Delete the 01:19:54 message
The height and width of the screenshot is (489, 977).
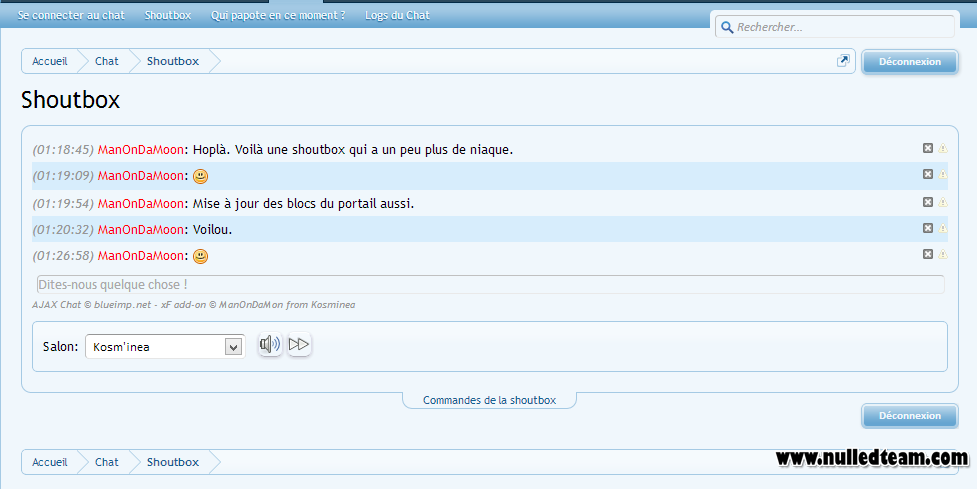click(928, 202)
